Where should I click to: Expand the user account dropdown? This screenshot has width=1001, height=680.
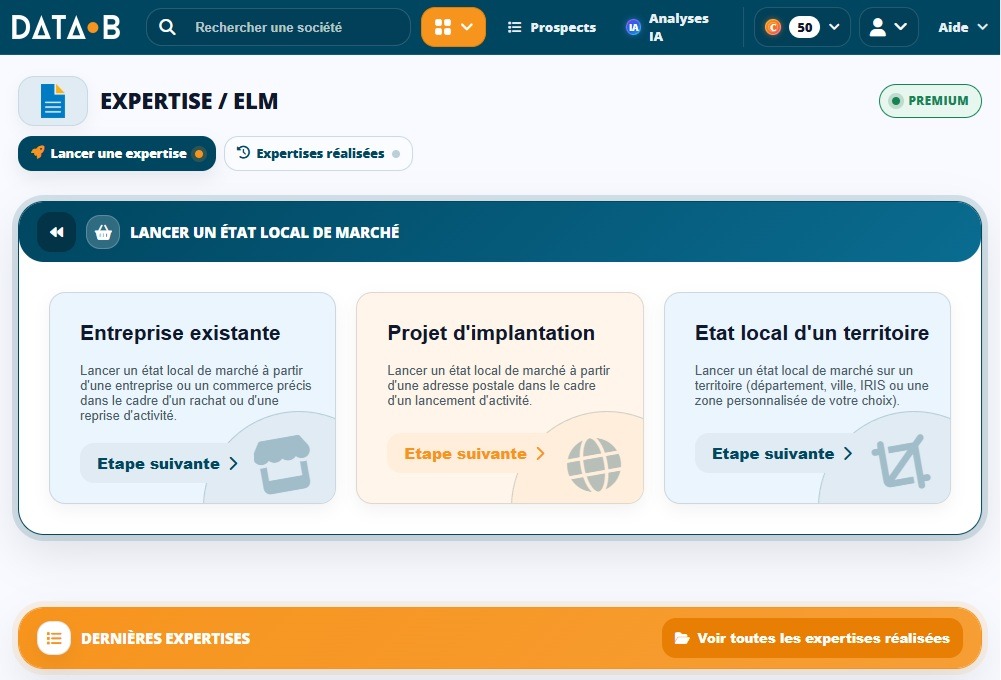889,27
